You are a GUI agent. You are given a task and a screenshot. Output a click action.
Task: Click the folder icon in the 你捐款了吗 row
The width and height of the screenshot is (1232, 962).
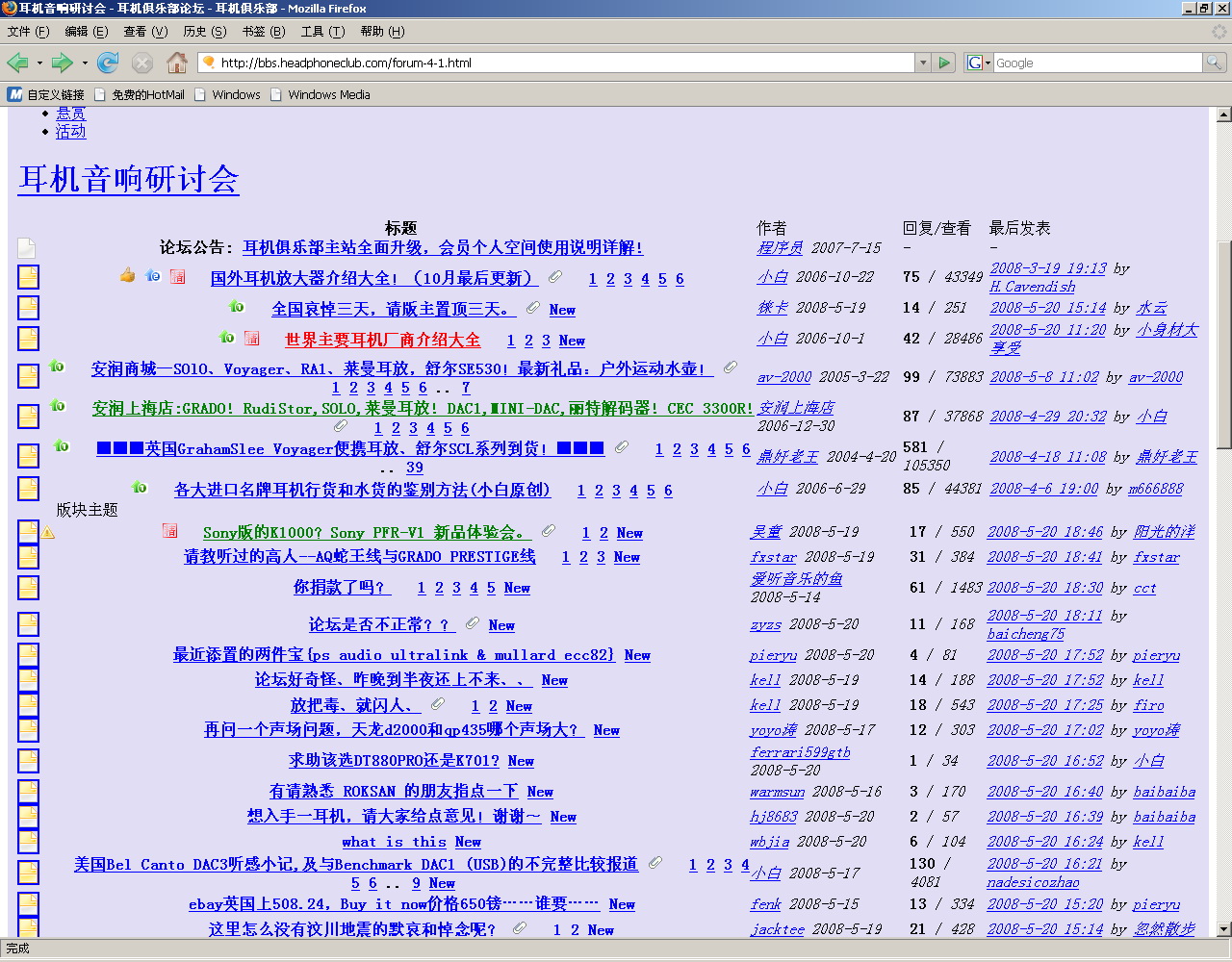[x=28, y=587]
